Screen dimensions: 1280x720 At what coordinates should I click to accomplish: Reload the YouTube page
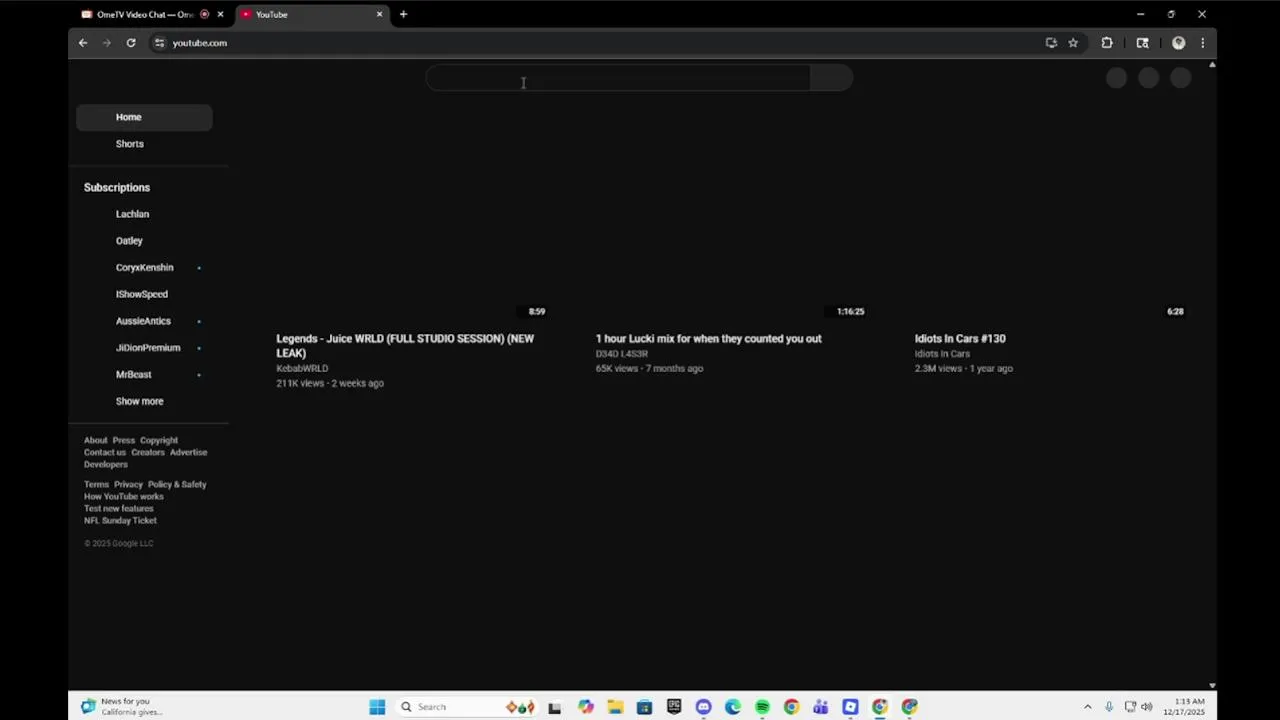coord(130,43)
